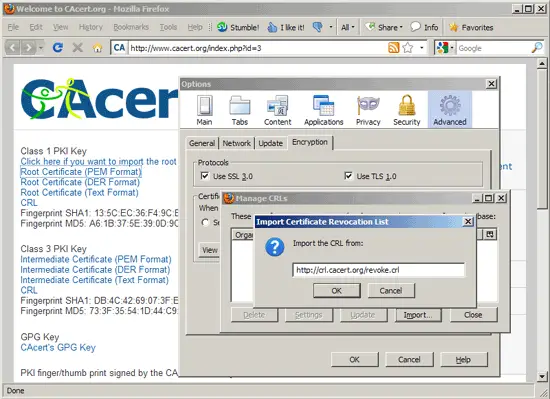Click Close in Manage CRLs
The width and height of the screenshot is (550, 399).
473,315
